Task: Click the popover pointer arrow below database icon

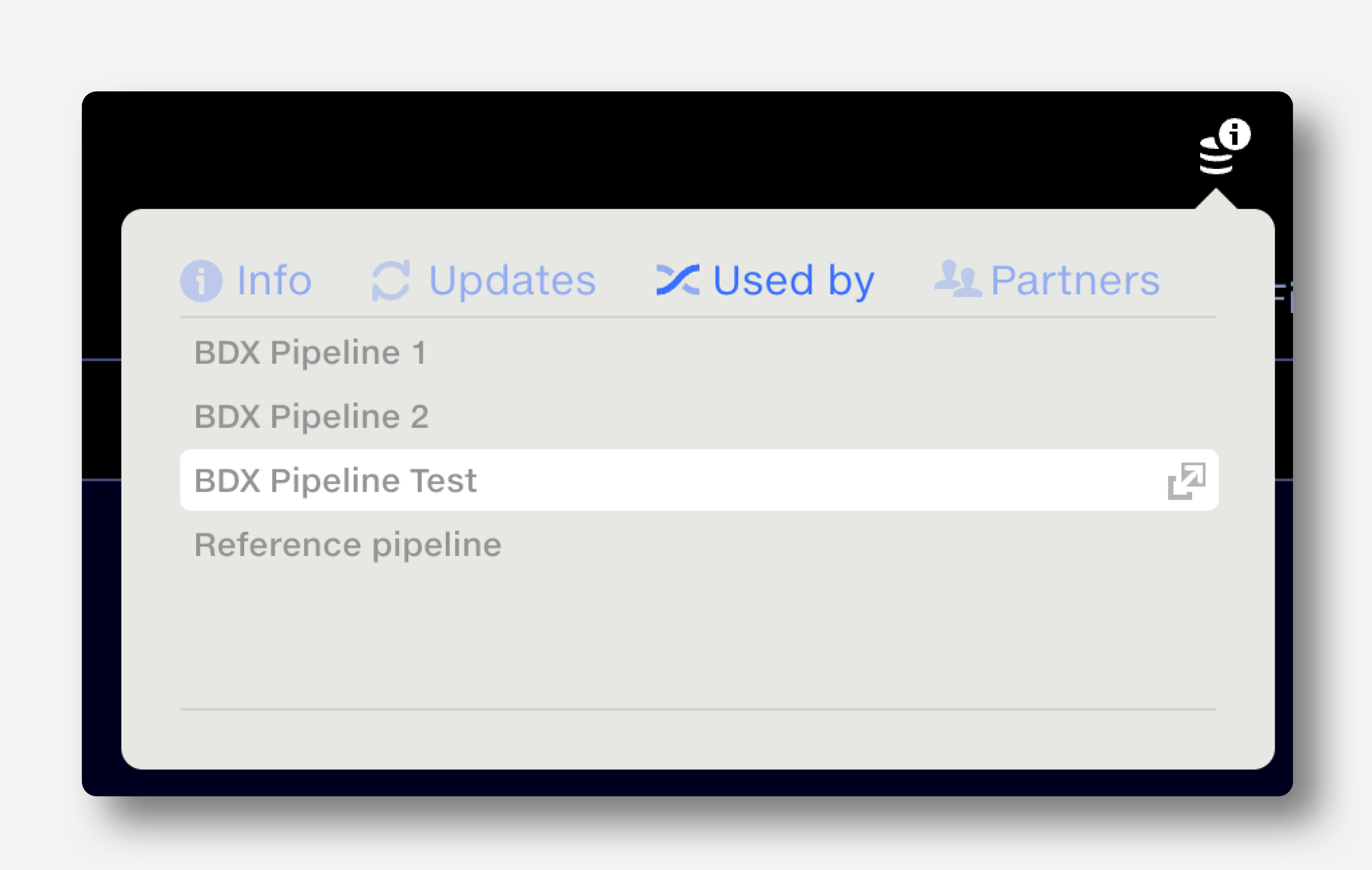Action: tap(1216, 199)
